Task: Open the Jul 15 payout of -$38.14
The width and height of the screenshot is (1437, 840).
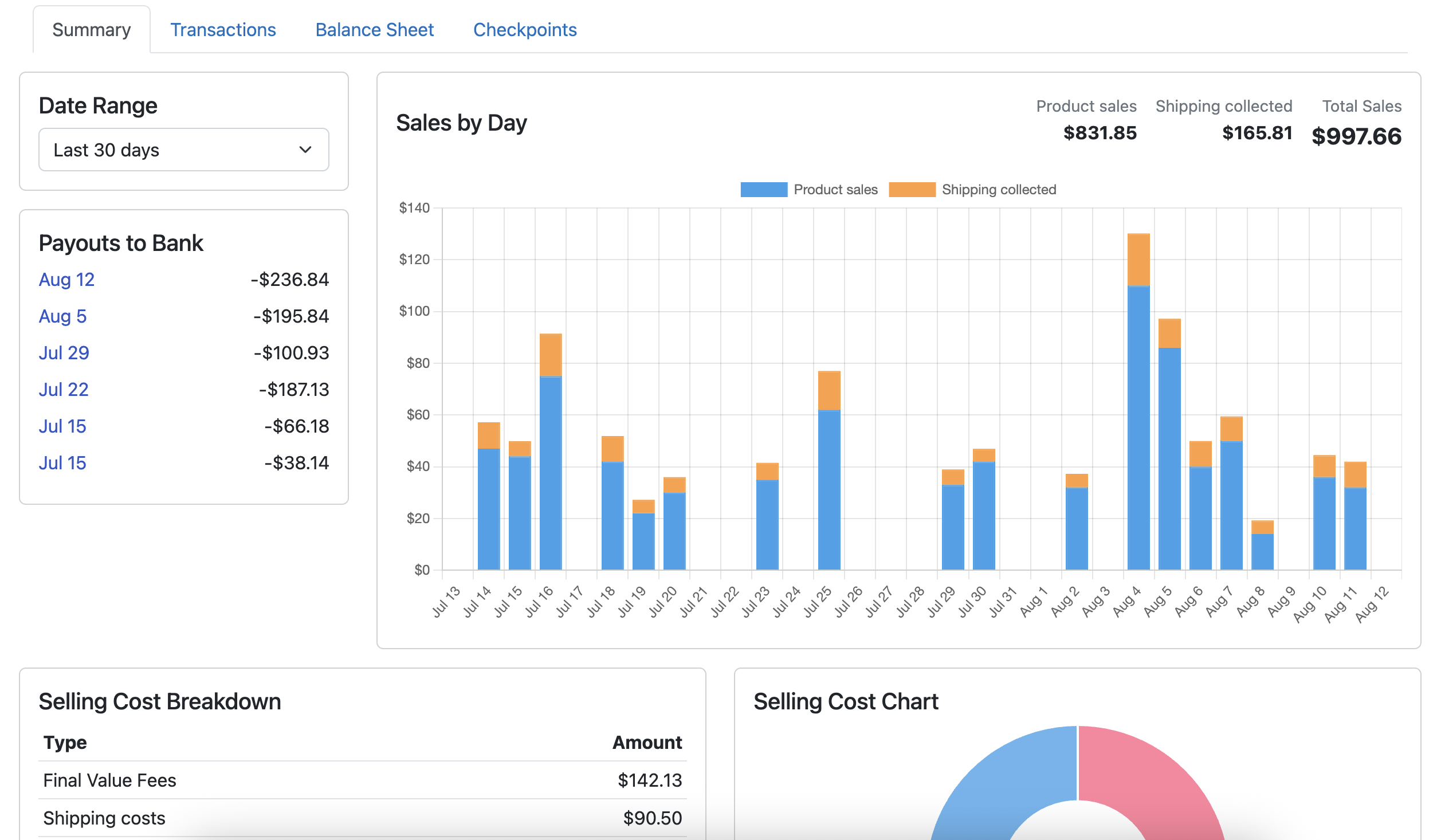Action: point(62,462)
